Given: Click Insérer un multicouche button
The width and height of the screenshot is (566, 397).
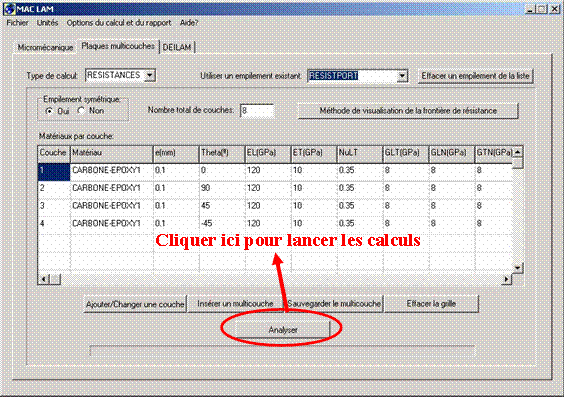Looking at the screenshot, I should pyautogui.click(x=235, y=304).
